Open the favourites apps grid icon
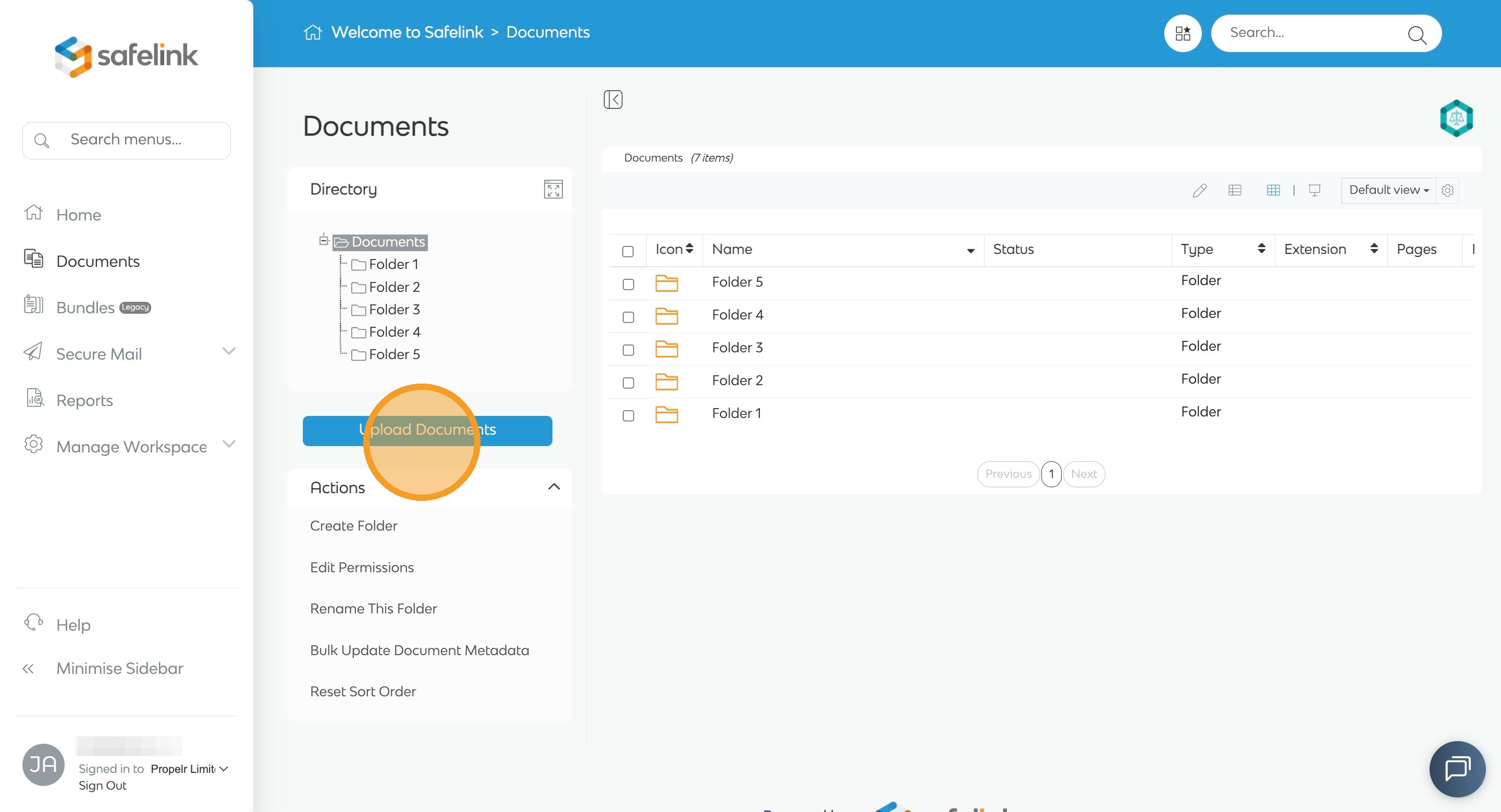This screenshot has height=812, width=1501. pos(1182,33)
